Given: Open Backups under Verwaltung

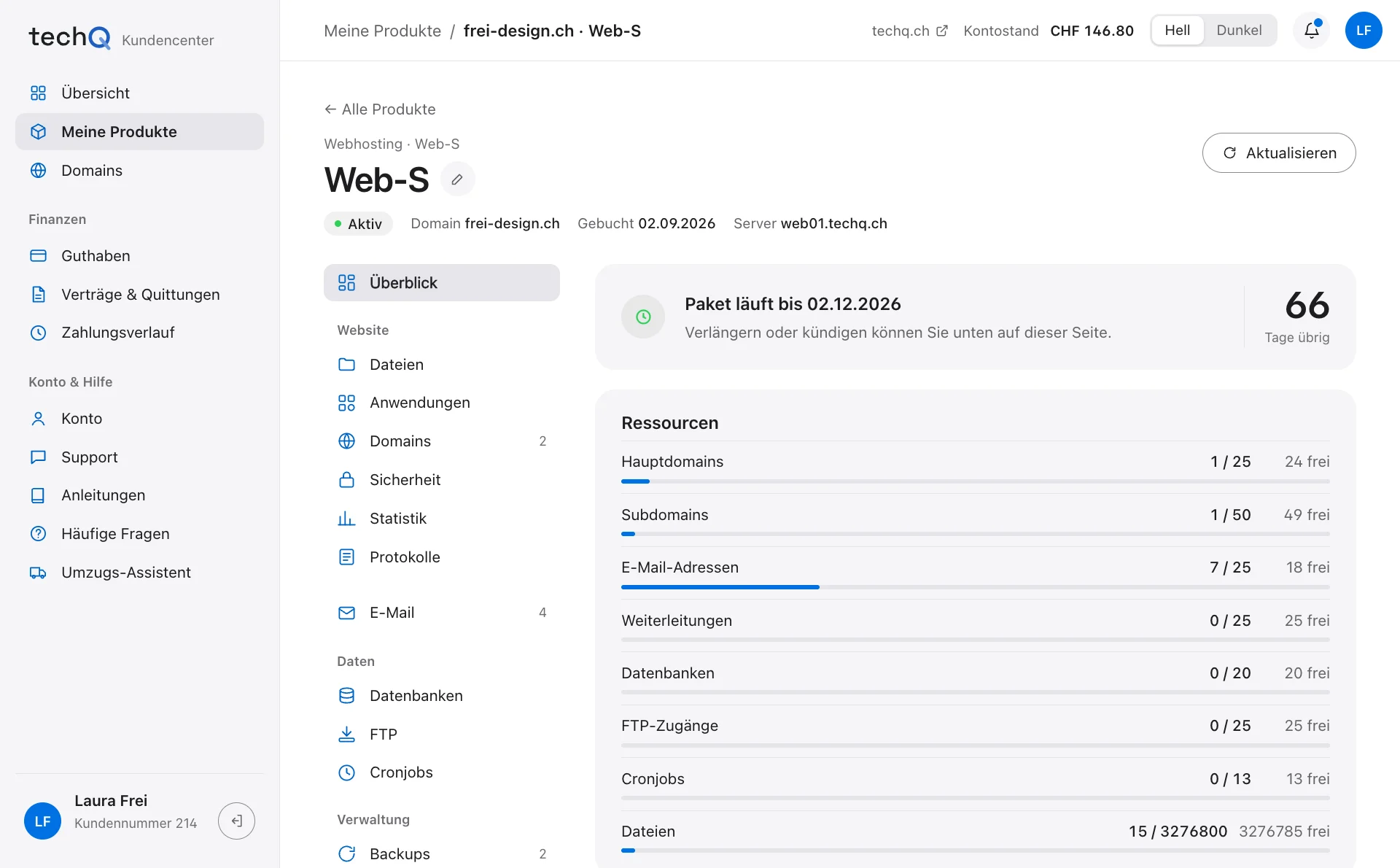Looking at the screenshot, I should [441, 854].
